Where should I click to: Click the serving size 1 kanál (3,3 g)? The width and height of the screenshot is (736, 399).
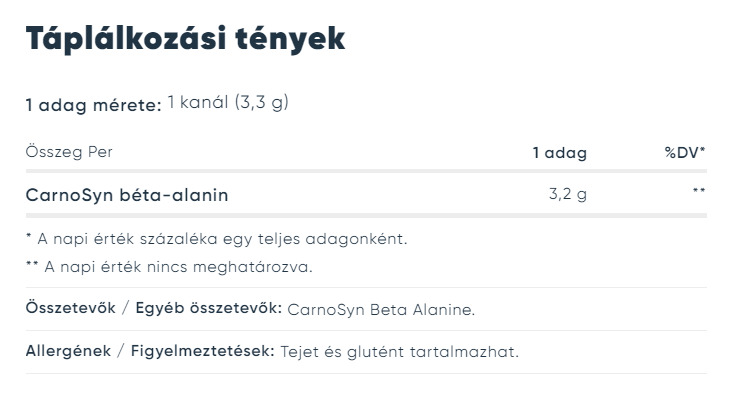tap(228, 102)
